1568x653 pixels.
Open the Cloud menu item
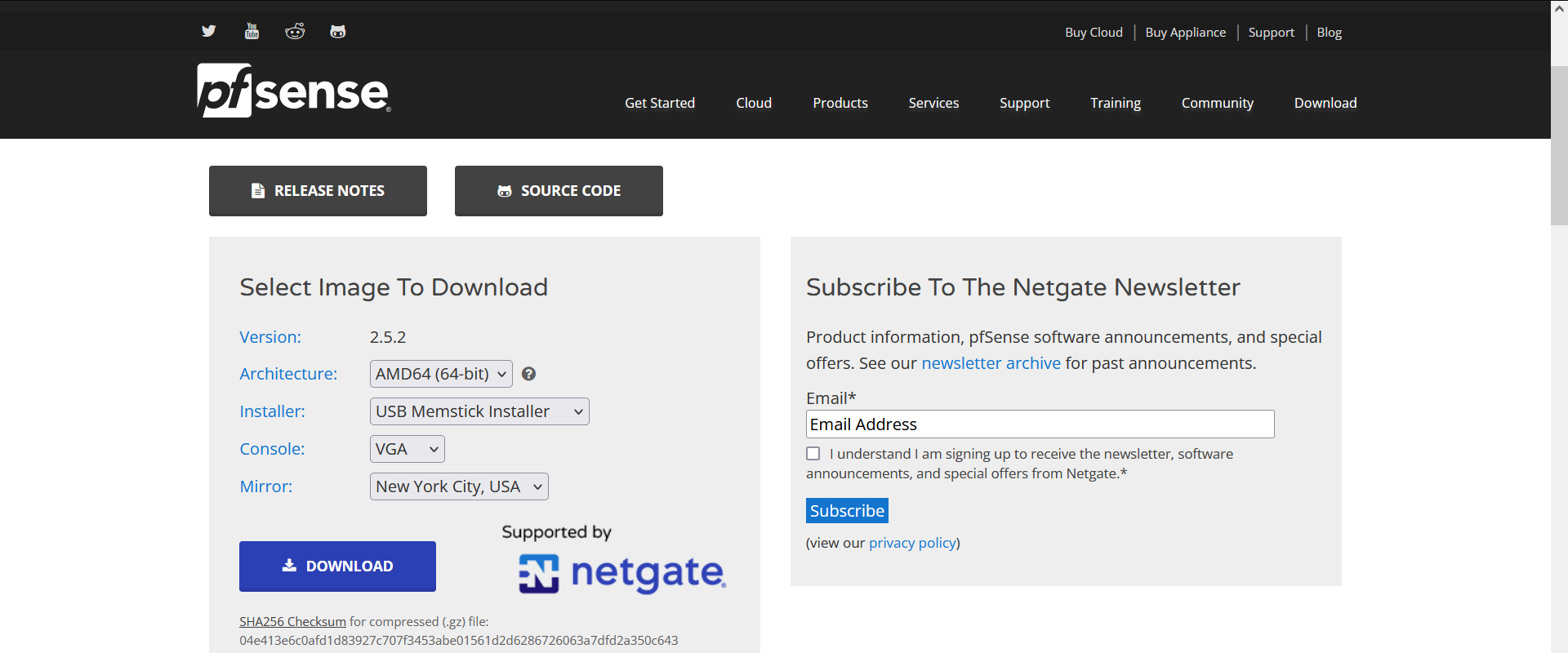754,103
